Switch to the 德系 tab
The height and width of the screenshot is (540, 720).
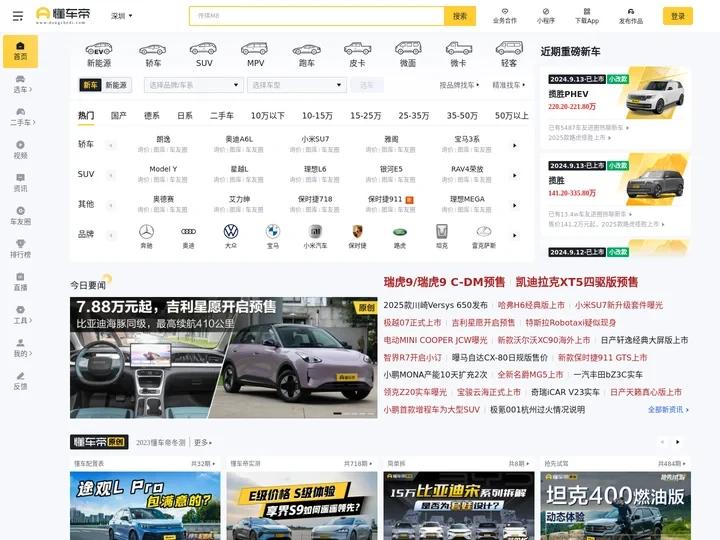[152, 116]
